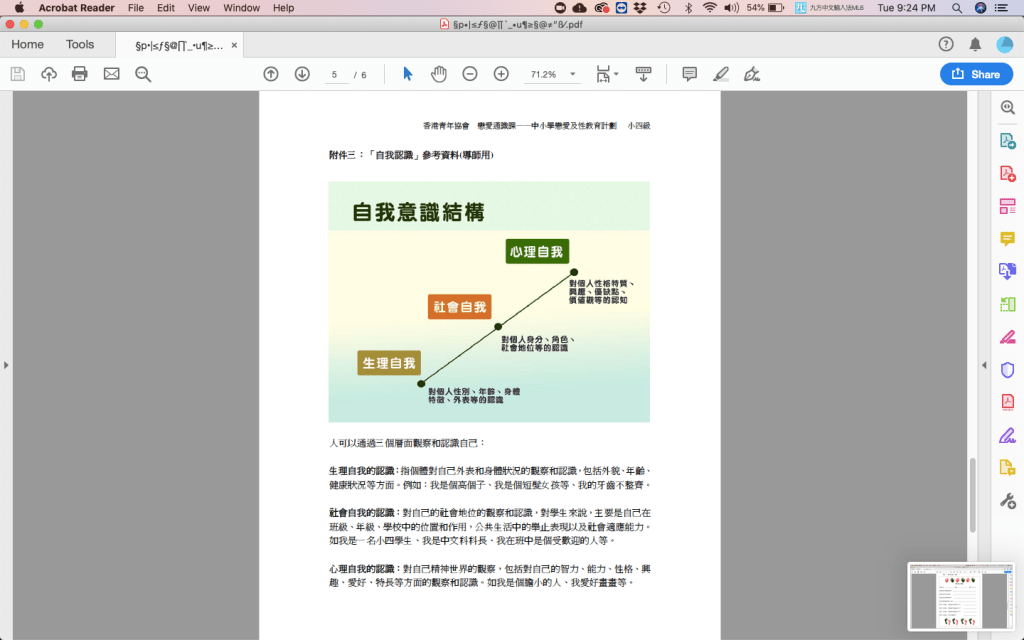Select the highlighter pen tool
Image resolution: width=1024 pixels, height=640 pixels.
pyautogui.click(x=721, y=74)
